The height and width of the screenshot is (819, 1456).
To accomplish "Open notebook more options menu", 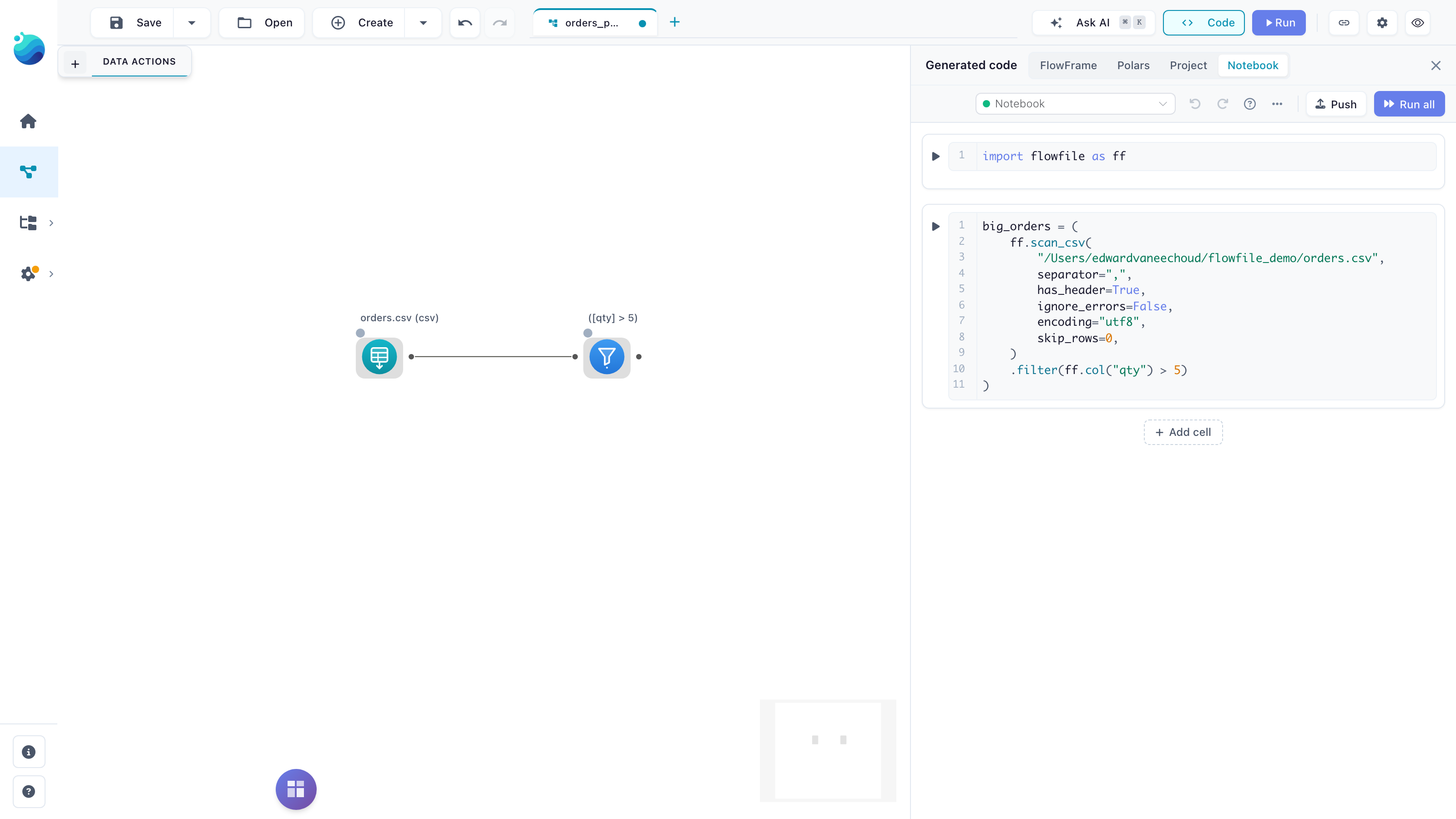I will (1277, 104).
